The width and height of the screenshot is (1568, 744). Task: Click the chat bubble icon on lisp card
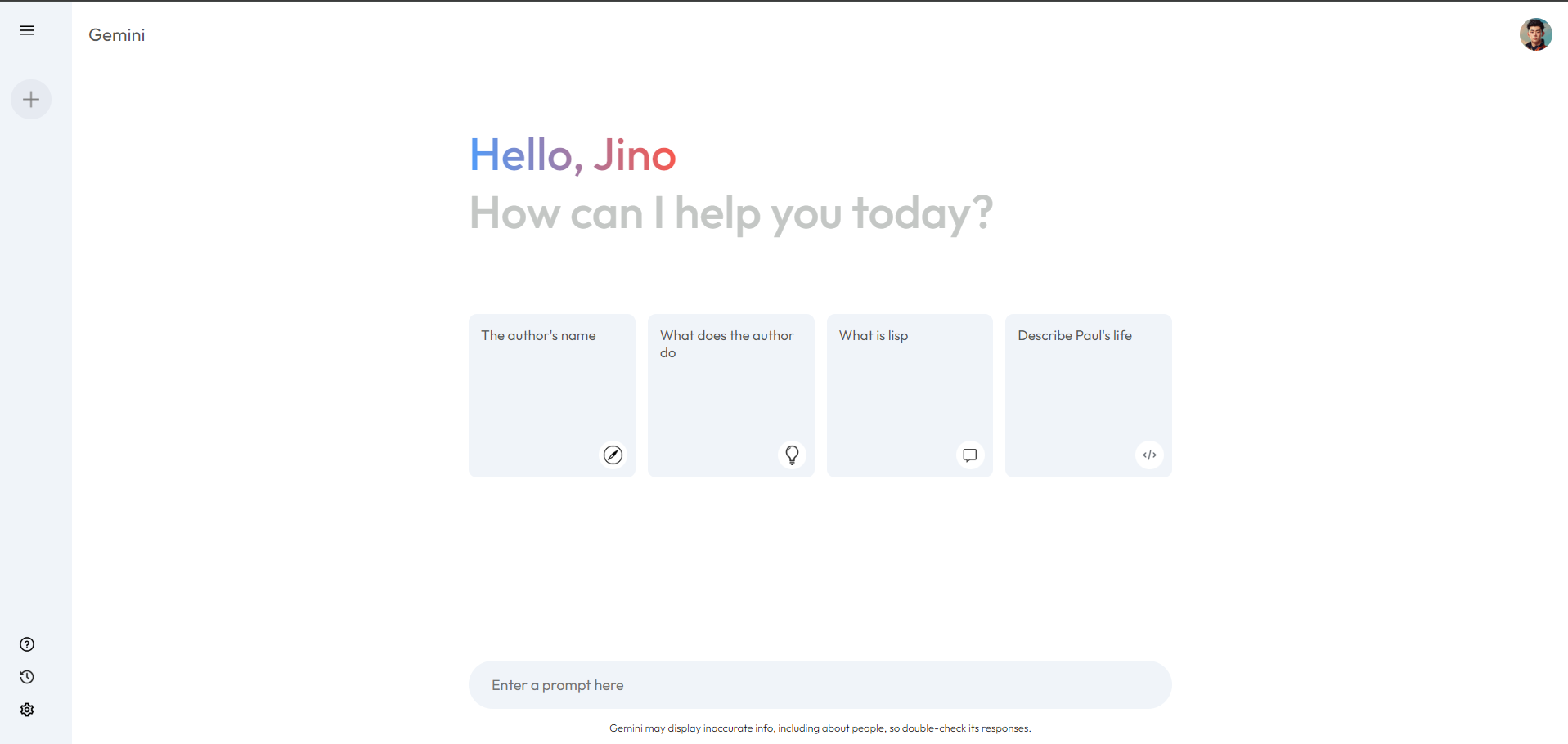[970, 455]
